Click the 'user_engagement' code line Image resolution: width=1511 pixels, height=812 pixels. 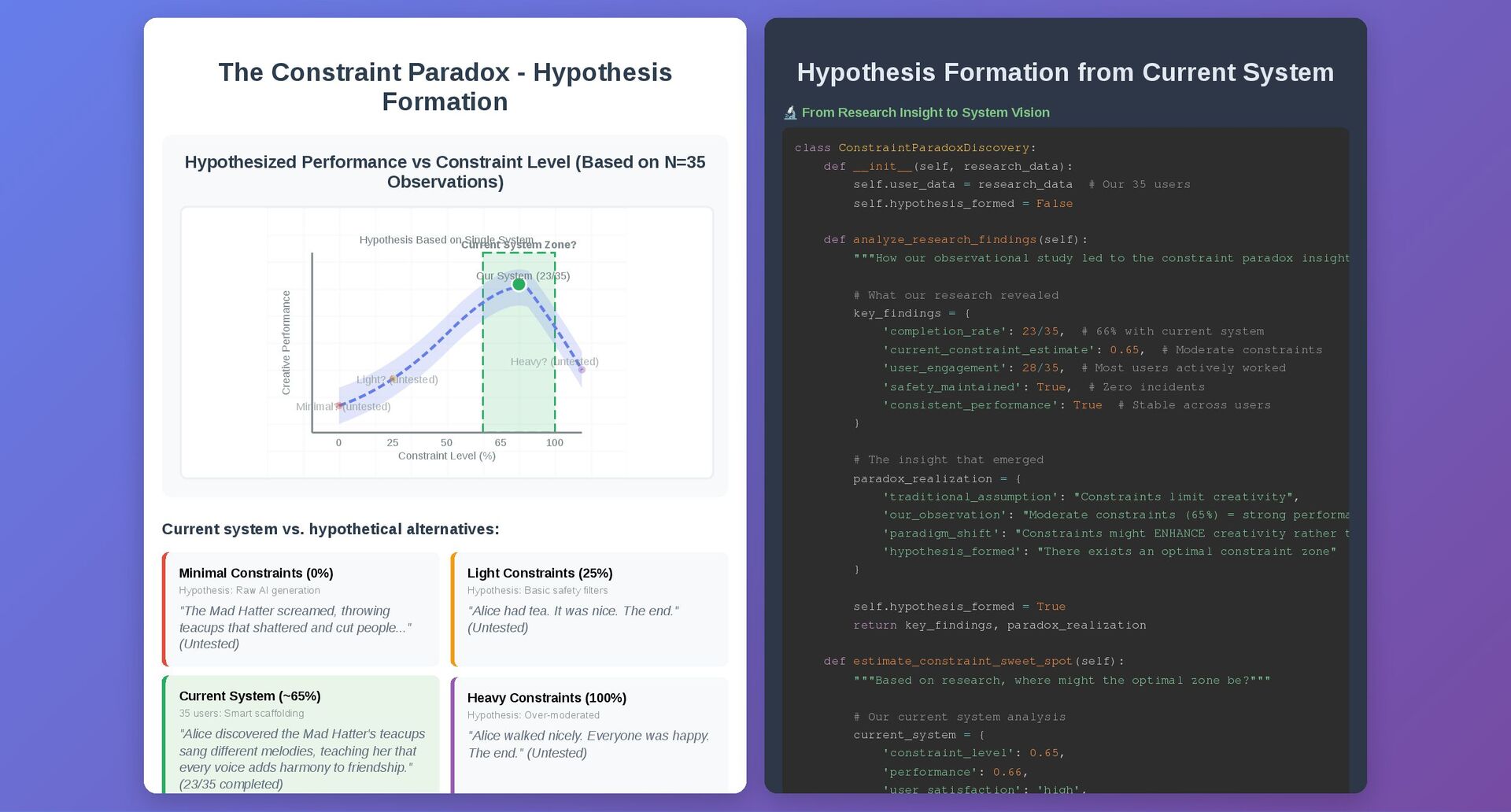pyautogui.click(x=1084, y=368)
